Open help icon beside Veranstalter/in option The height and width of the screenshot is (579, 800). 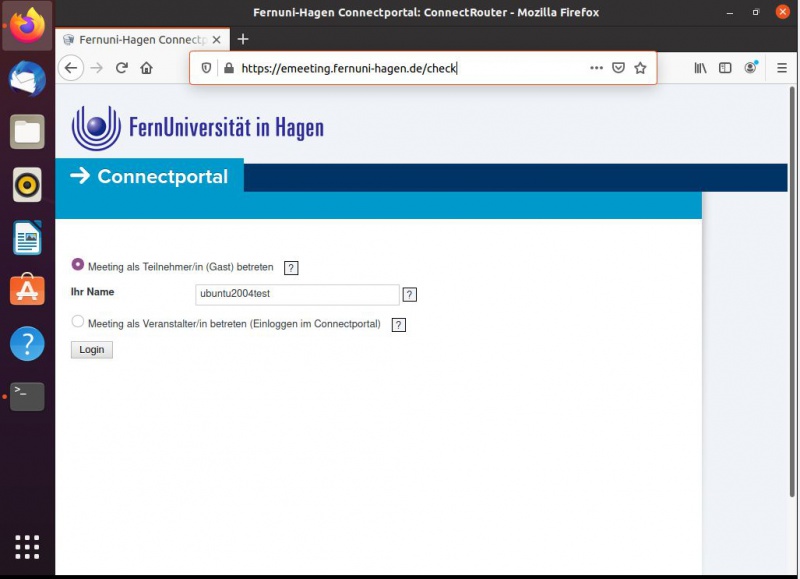[398, 325]
